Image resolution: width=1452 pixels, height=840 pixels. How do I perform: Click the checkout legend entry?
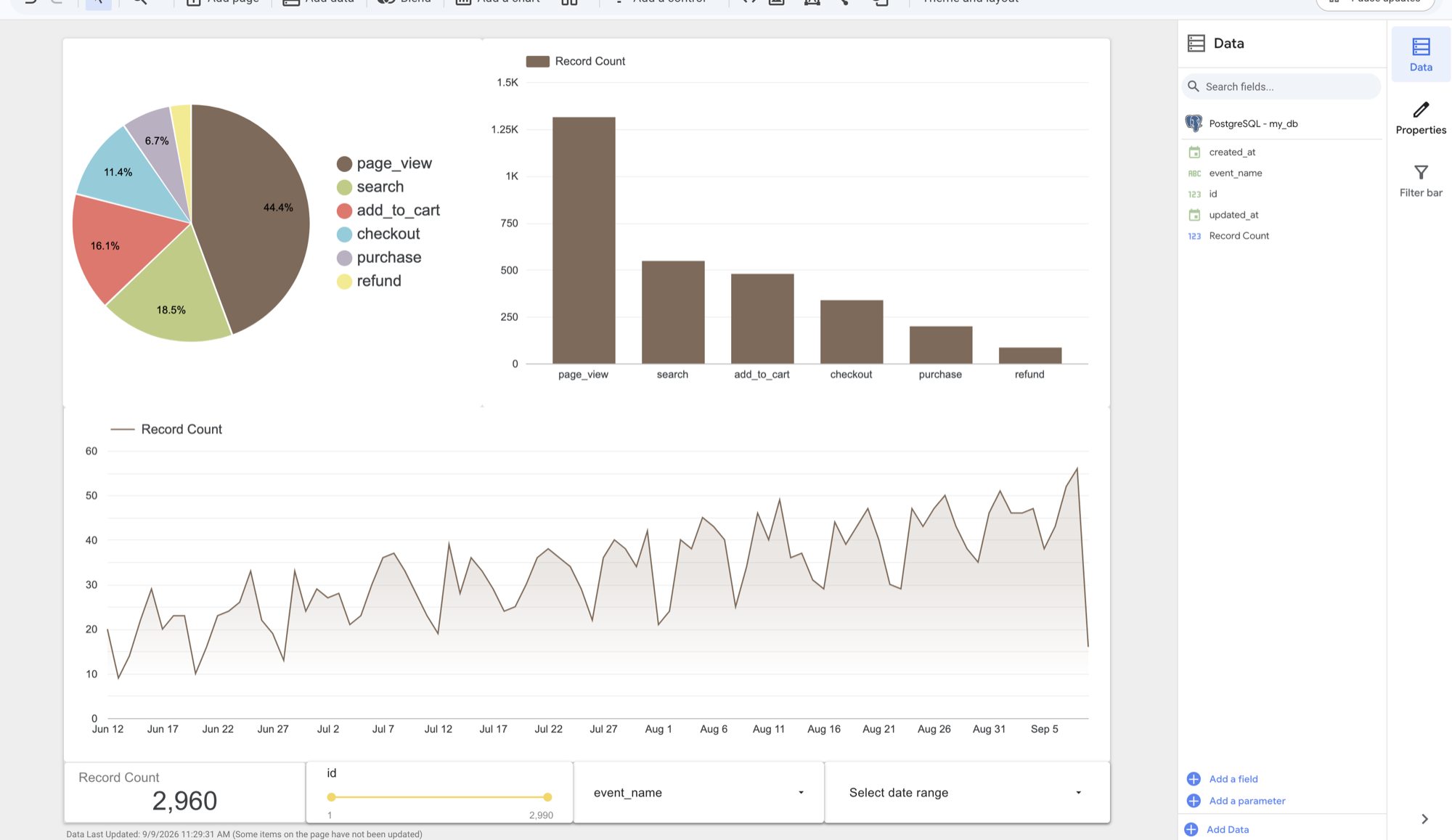point(378,235)
